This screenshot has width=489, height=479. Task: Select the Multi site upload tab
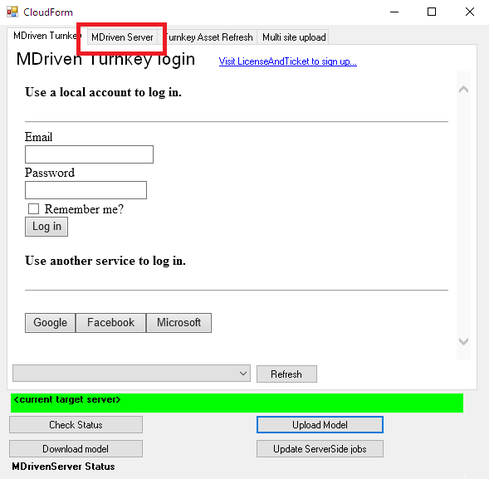tap(294, 37)
